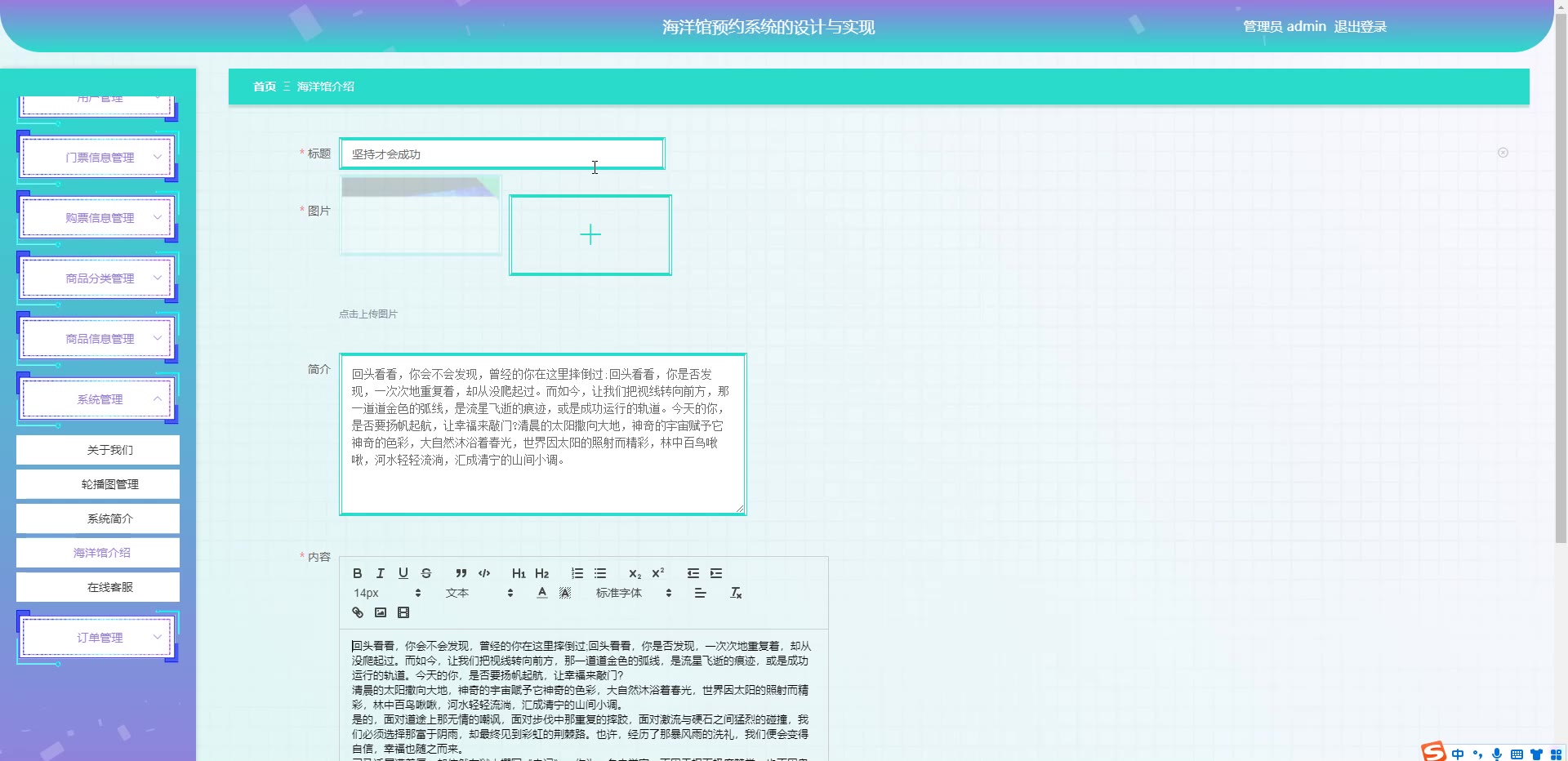This screenshot has height=761, width=1568.
Task: Focus the 标题 title input field
Action: 502,154
